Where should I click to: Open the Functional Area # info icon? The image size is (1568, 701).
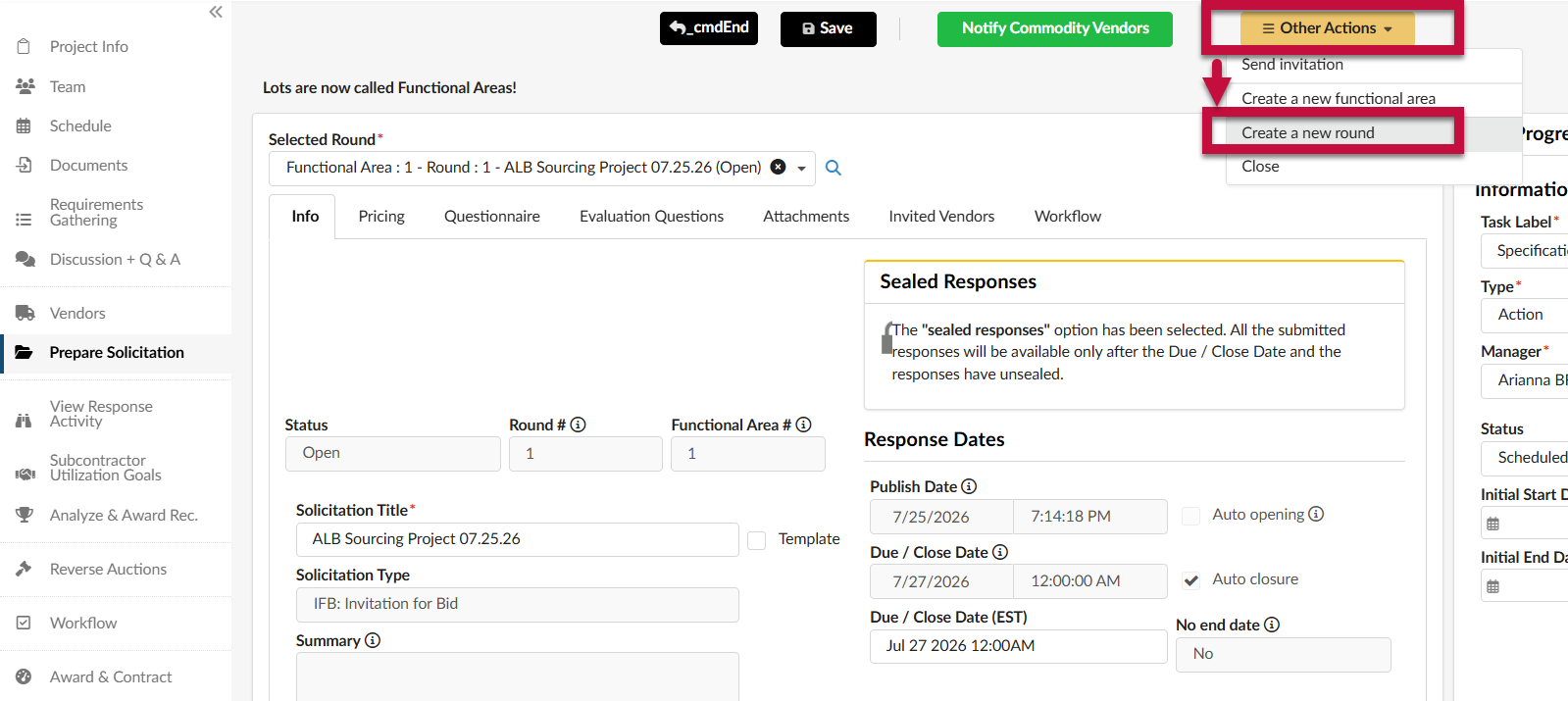[803, 425]
